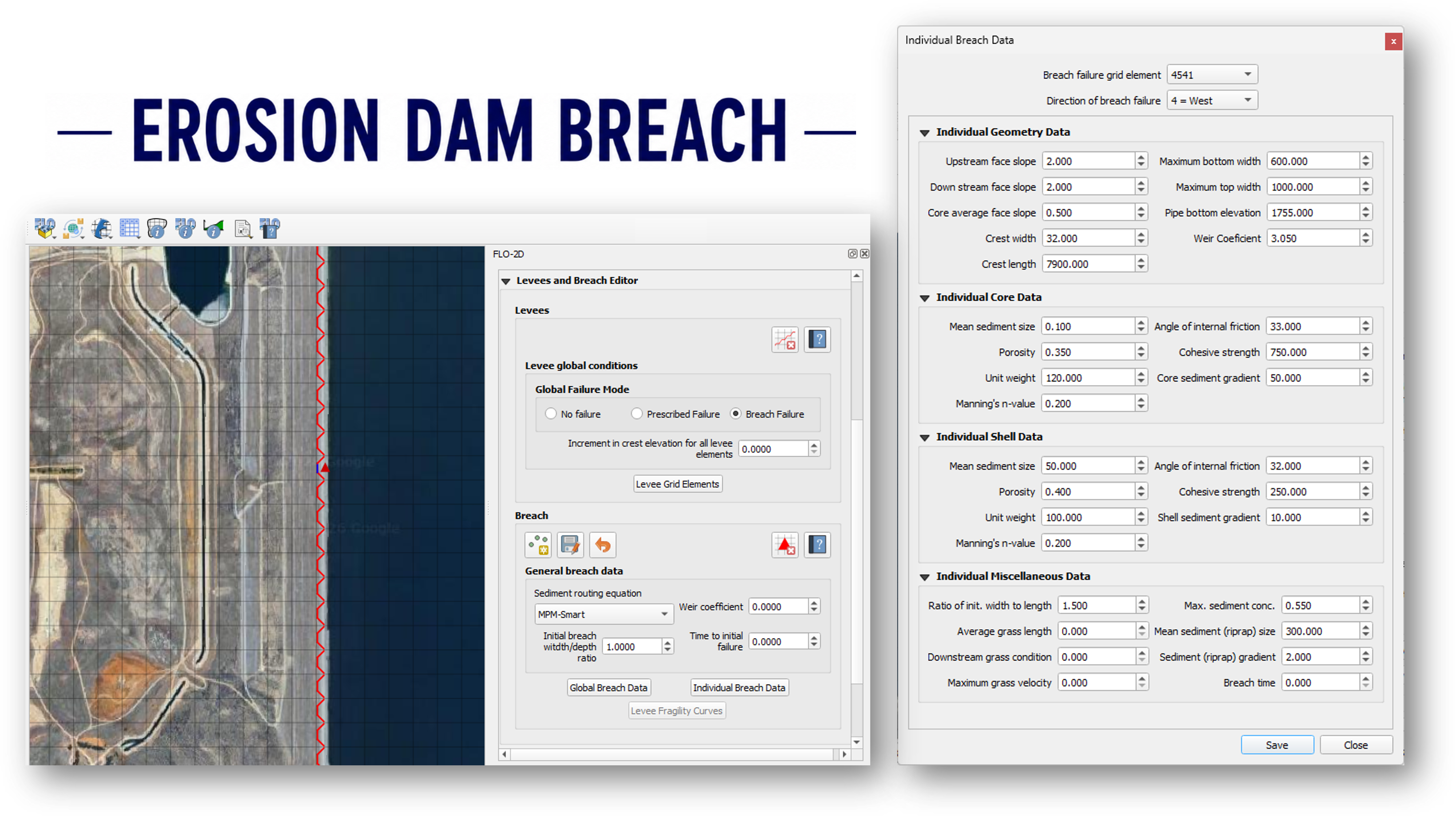Select the channel profile info tool
The width and height of the screenshot is (1456, 817).
[214, 229]
